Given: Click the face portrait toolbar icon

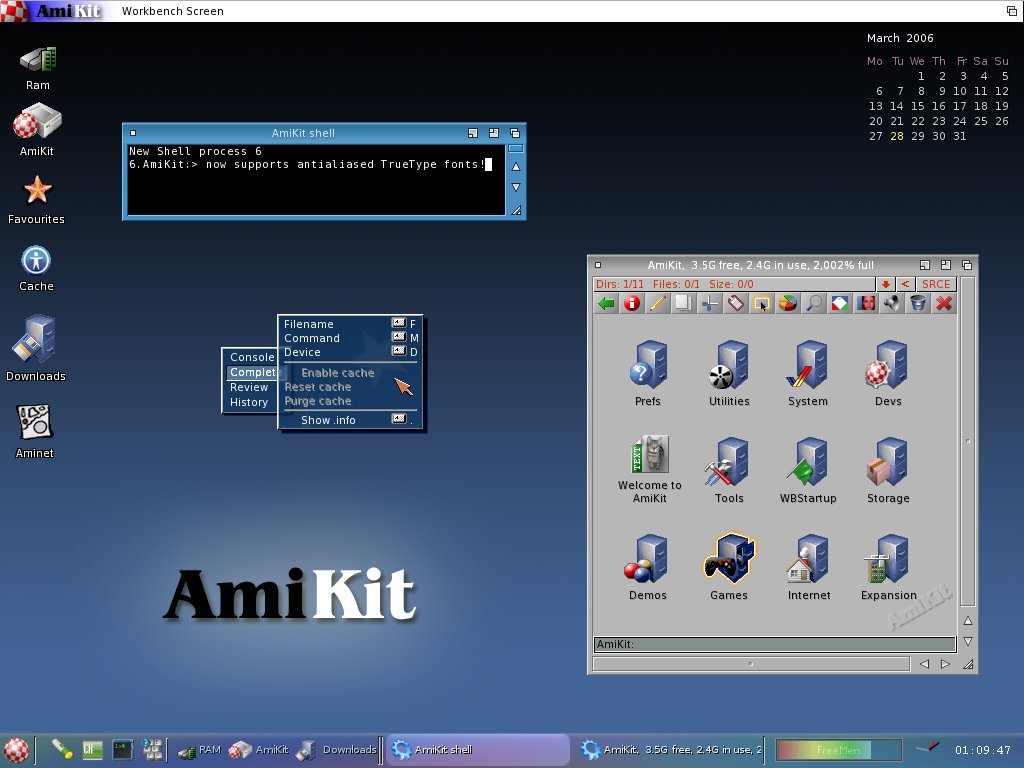Looking at the screenshot, I should click(866, 303).
